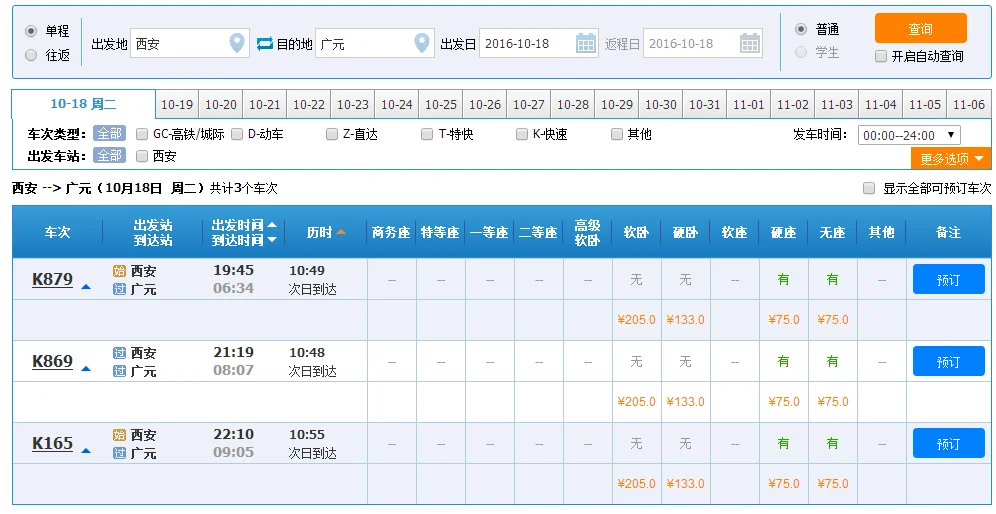Viewport: 996px width, 514px height.
Task: Click the 过 pass-through badge beside K879 广元
Action: click(119, 289)
